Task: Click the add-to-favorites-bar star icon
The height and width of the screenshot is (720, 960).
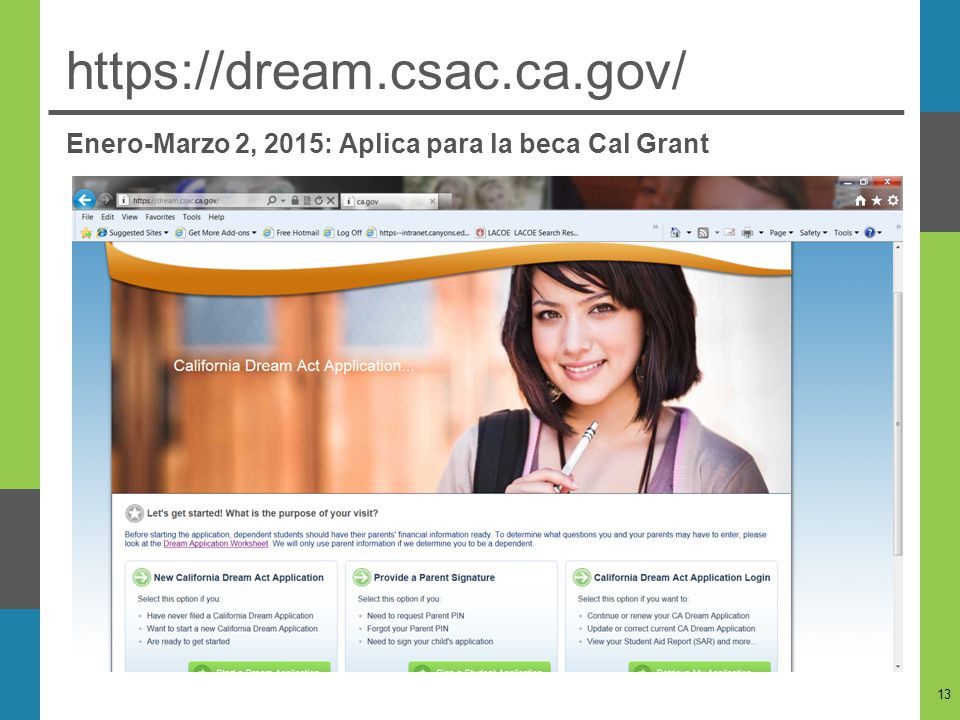Action: [86, 233]
